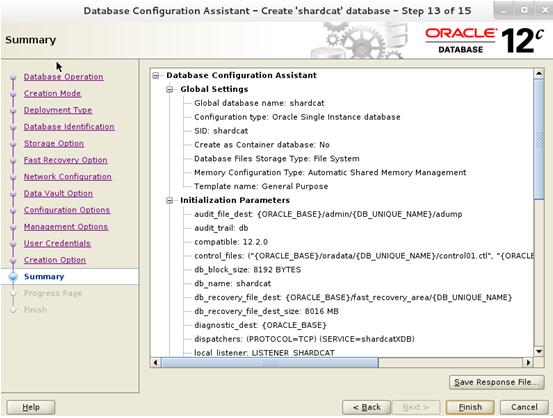This screenshot has width=553, height=418.
Task: Minimize the Database Configuration Assistant window
Action: (x=504, y=11)
